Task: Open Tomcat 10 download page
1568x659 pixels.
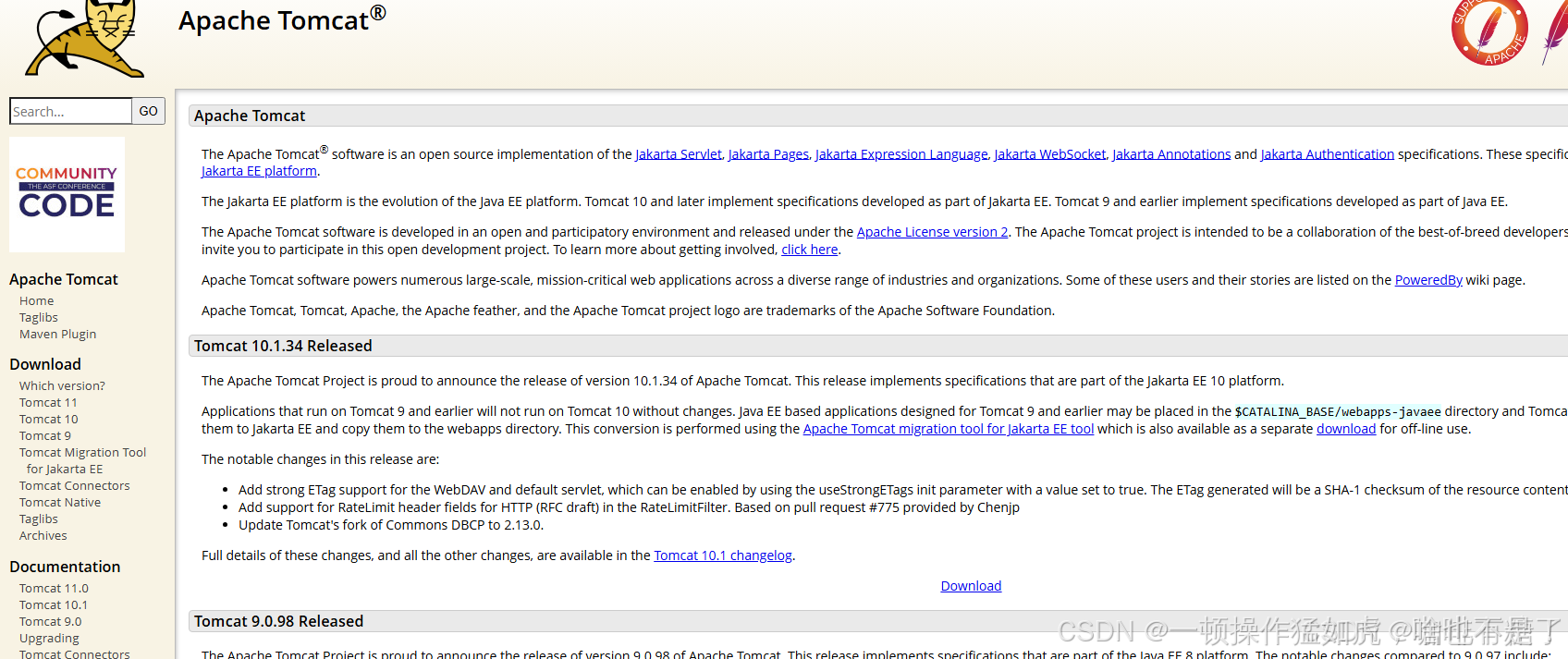Action: tap(49, 420)
